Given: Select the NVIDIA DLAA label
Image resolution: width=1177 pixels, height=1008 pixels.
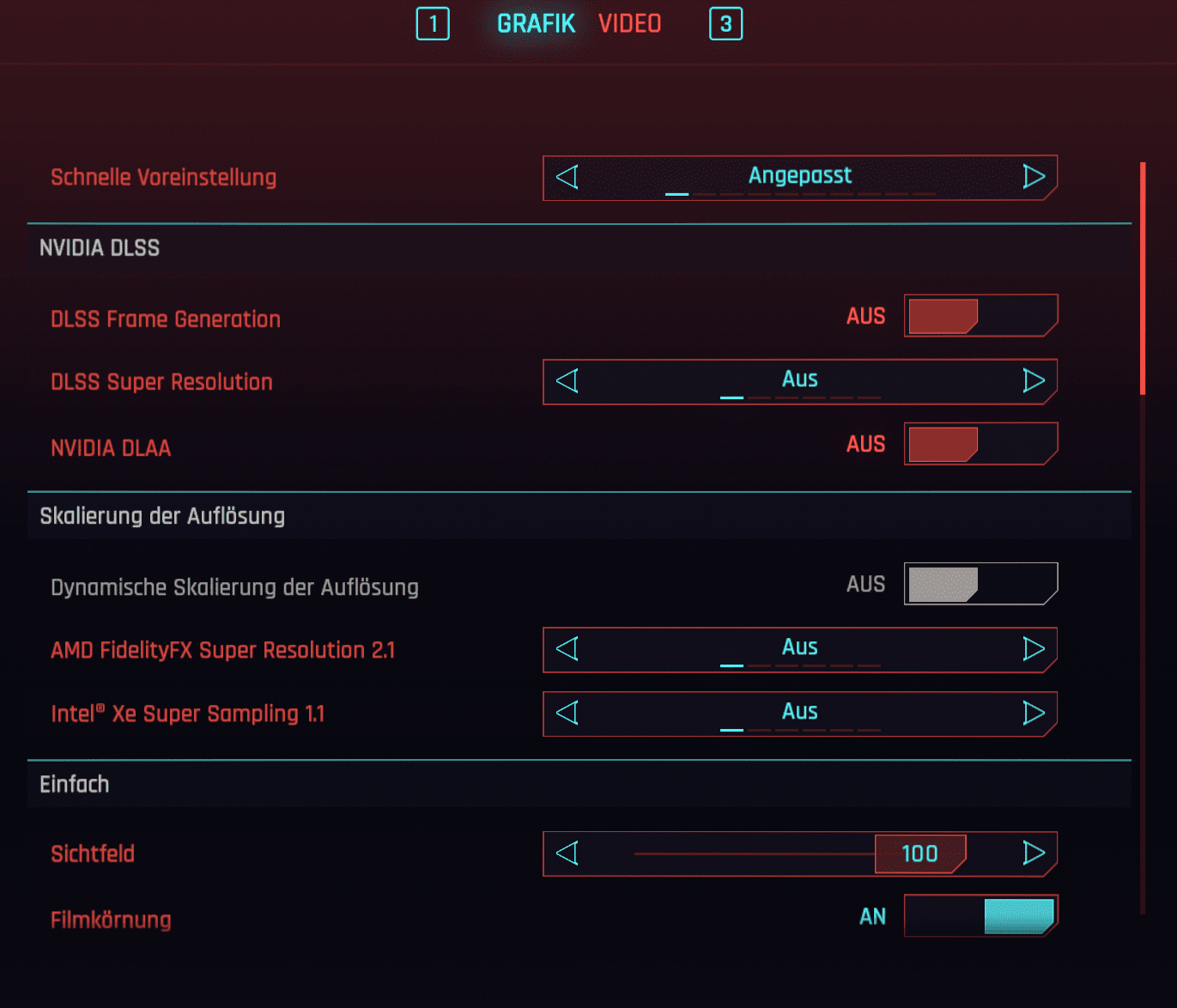Looking at the screenshot, I should [111, 447].
